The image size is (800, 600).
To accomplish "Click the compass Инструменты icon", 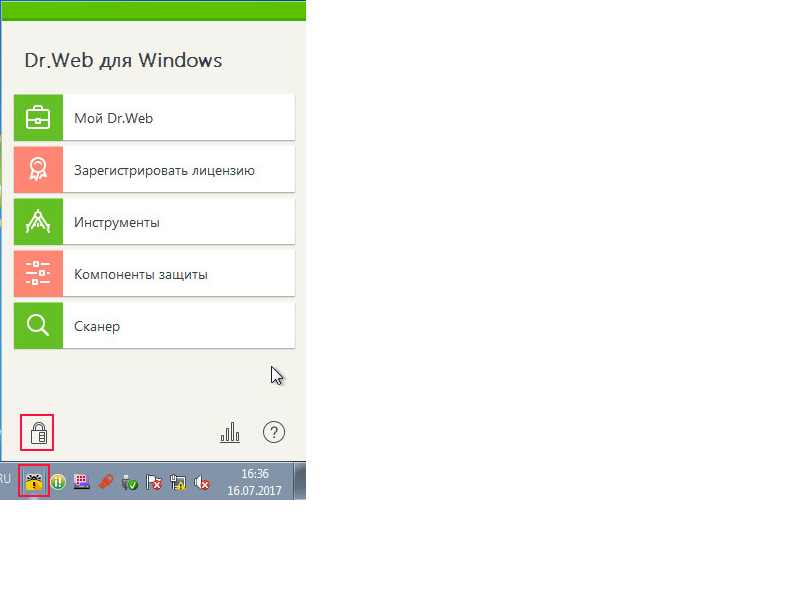I will pos(38,221).
